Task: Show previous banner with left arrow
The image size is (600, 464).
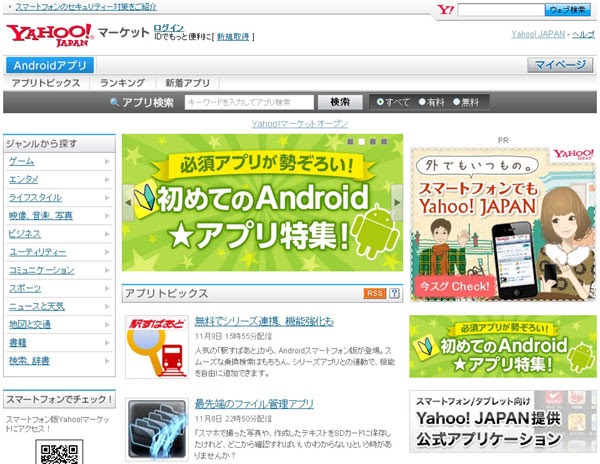Action: coord(128,202)
